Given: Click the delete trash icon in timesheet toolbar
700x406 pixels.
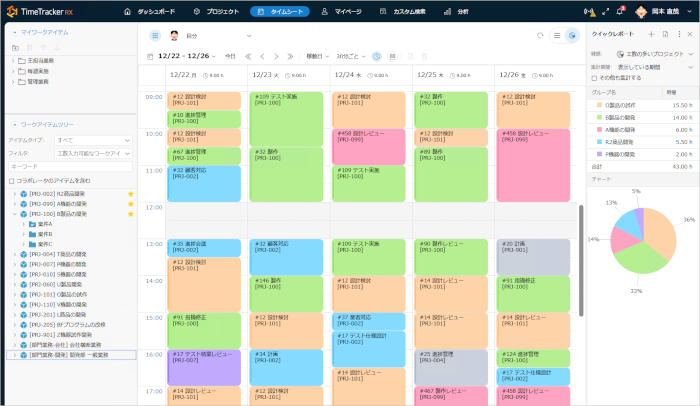Looking at the screenshot, I should point(425,56).
